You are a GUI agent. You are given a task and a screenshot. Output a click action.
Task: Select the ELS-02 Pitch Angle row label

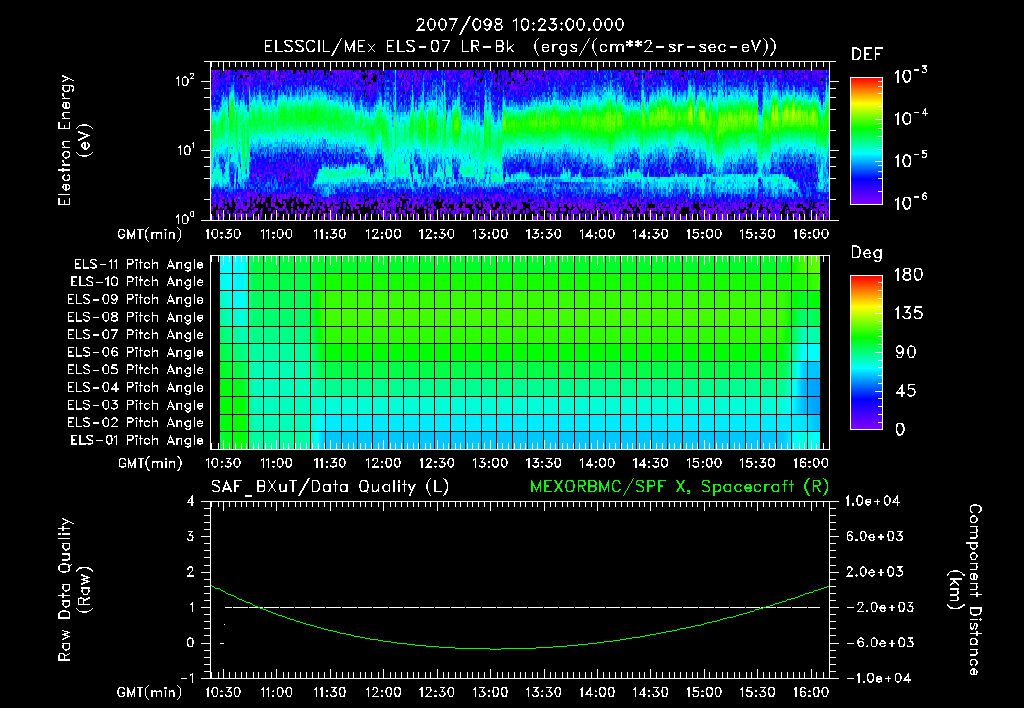click(136, 423)
